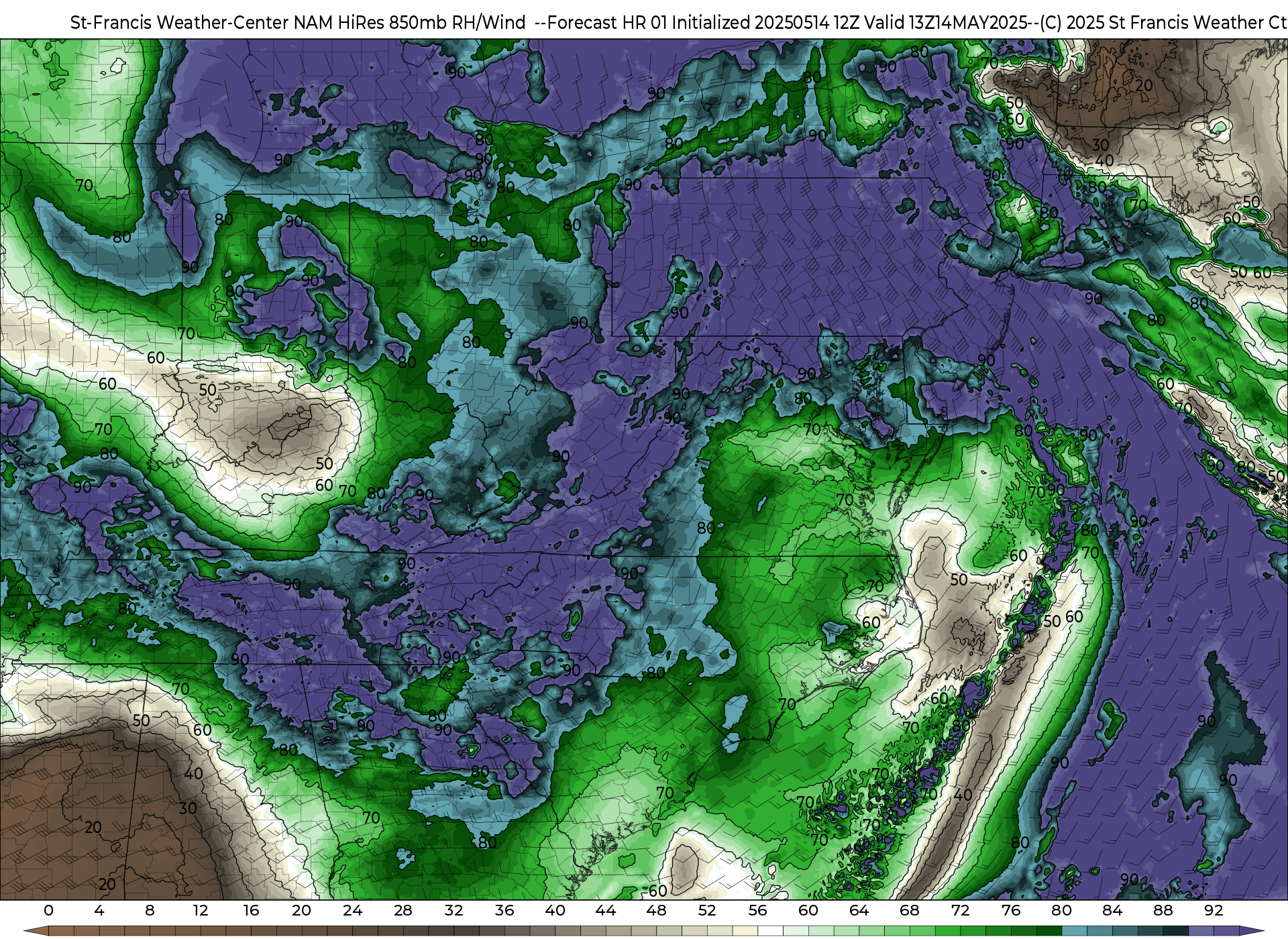Image resolution: width=1288 pixels, height=939 pixels.
Task: Click the colorbar tick label '72'
Action: coord(960,910)
